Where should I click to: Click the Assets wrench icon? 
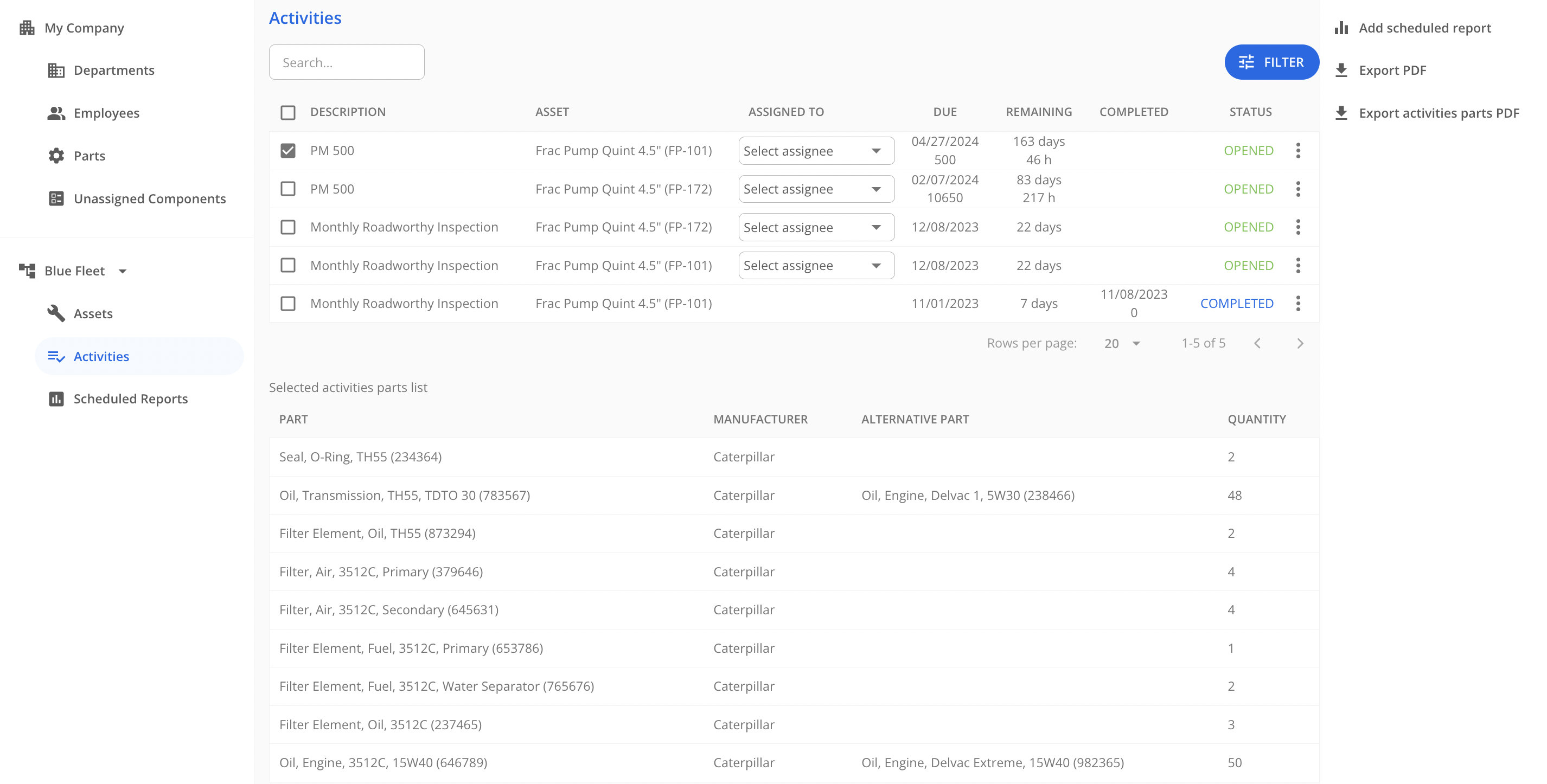(56, 313)
